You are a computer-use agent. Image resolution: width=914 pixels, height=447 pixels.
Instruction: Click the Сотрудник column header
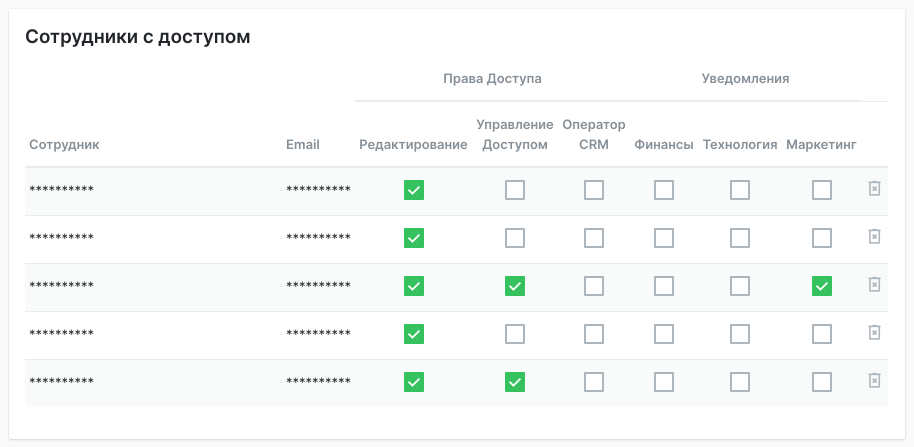[x=64, y=145]
